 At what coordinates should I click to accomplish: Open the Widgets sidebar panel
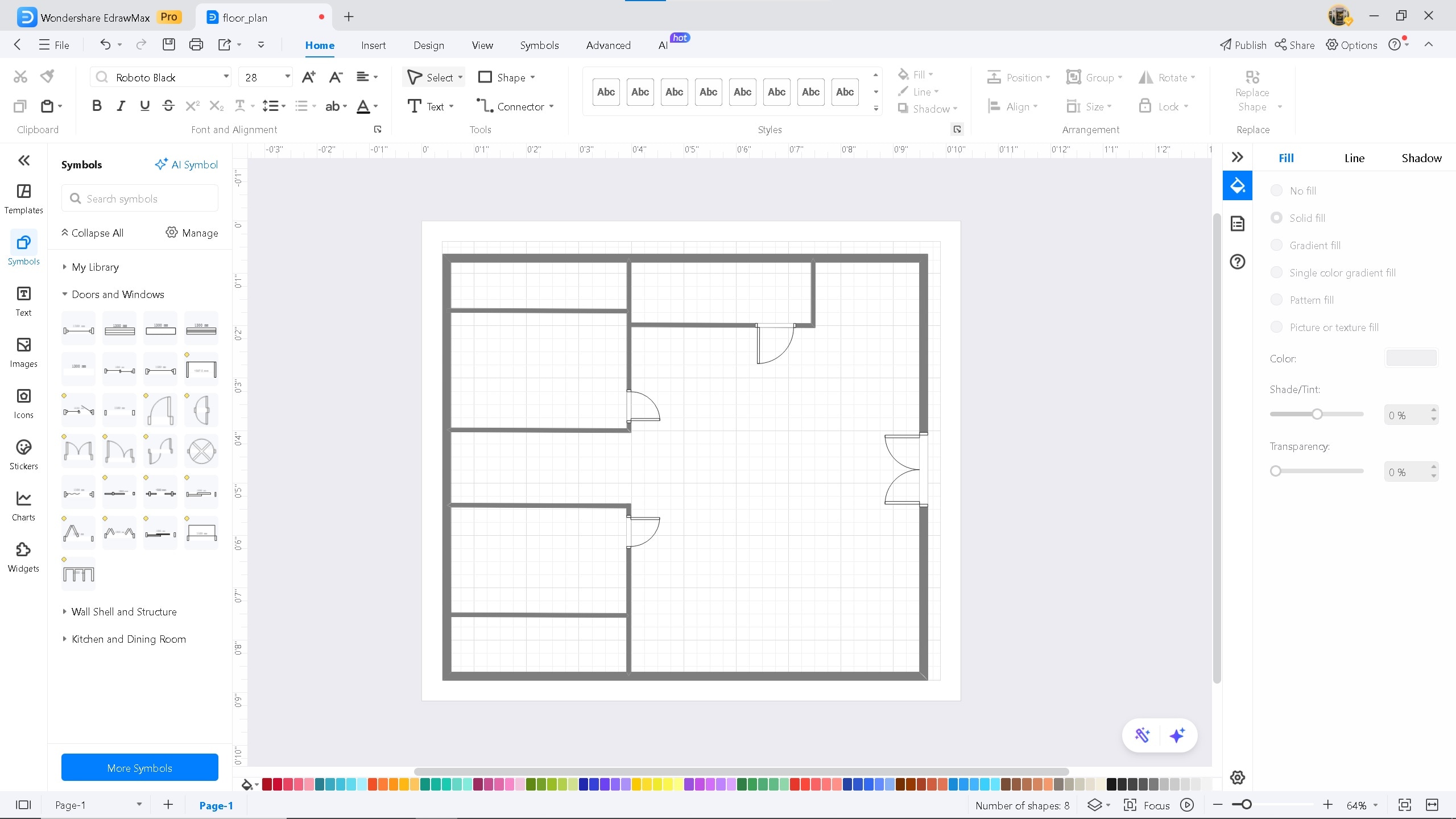[23, 557]
